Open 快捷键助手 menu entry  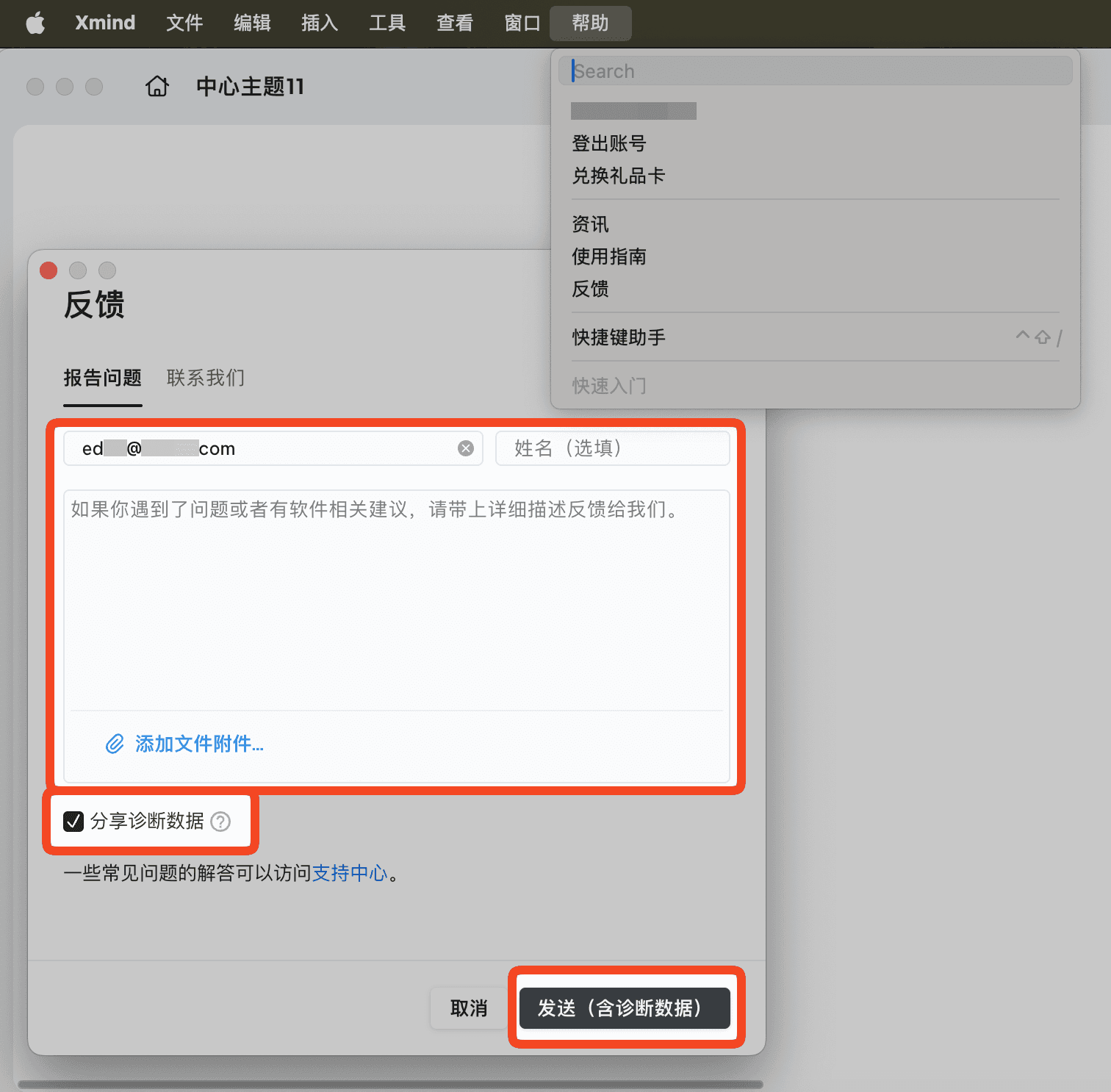(815, 337)
